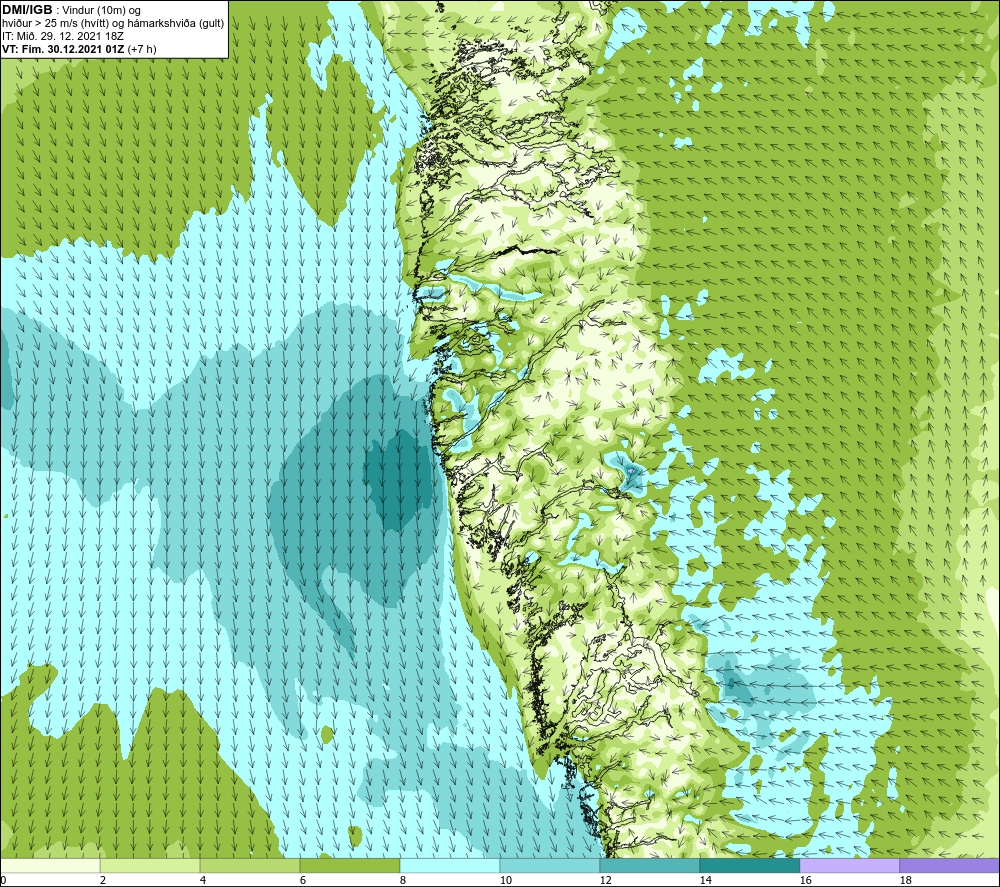Viewport: 1000px width, 887px height.
Task: Click the 16–18 m/s lavender legend swatch
Action: point(849,866)
